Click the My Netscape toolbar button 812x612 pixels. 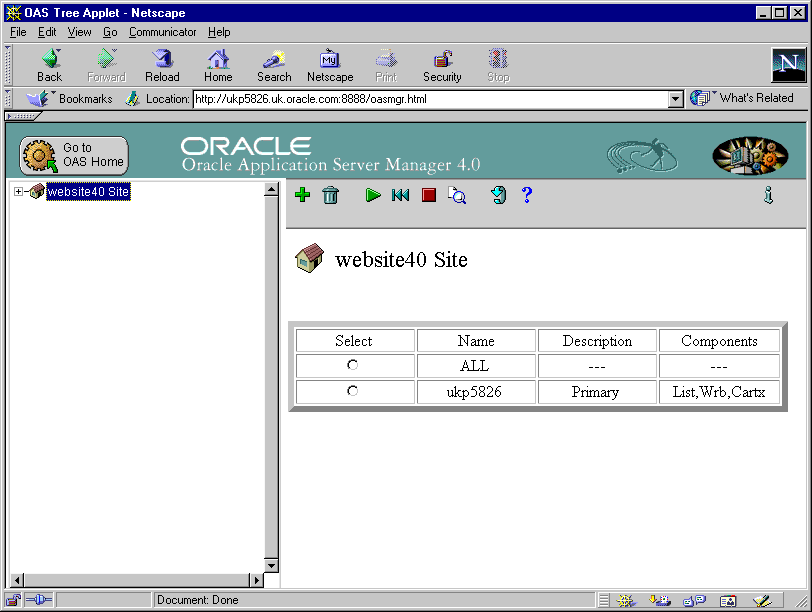tap(330, 66)
